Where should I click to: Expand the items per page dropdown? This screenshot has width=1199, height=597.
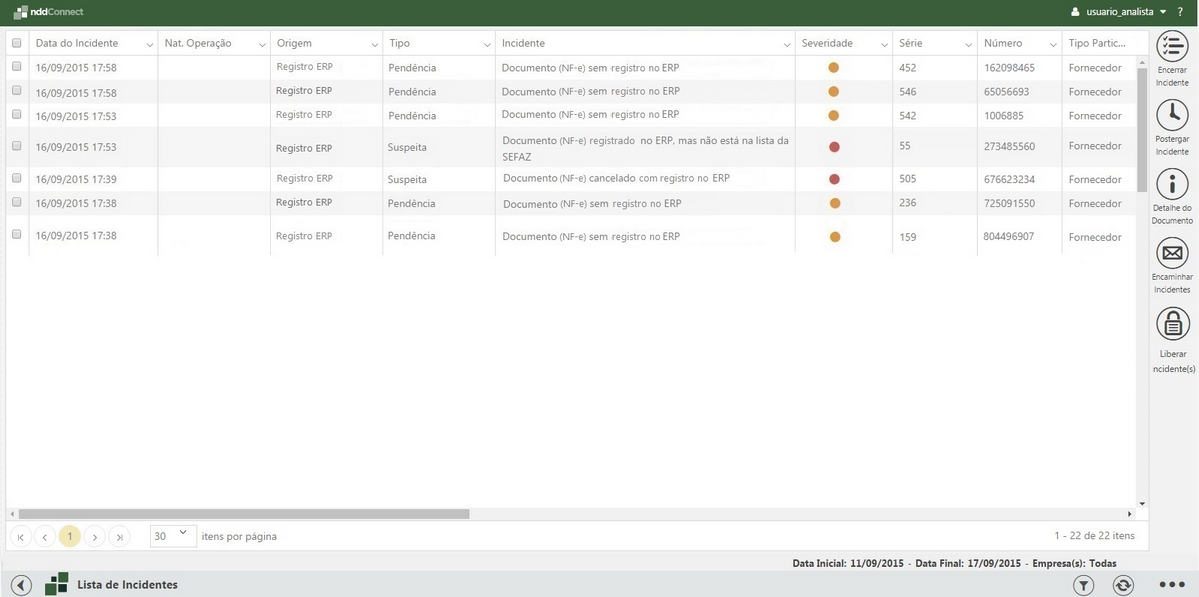171,536
